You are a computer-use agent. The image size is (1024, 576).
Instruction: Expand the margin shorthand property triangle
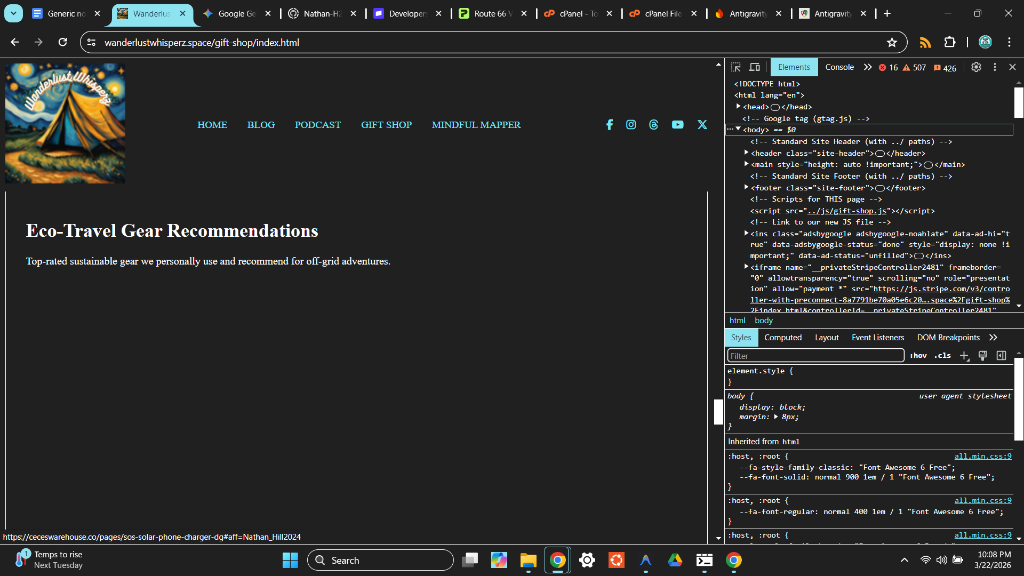pyautogui.click(x=776, y=416)
